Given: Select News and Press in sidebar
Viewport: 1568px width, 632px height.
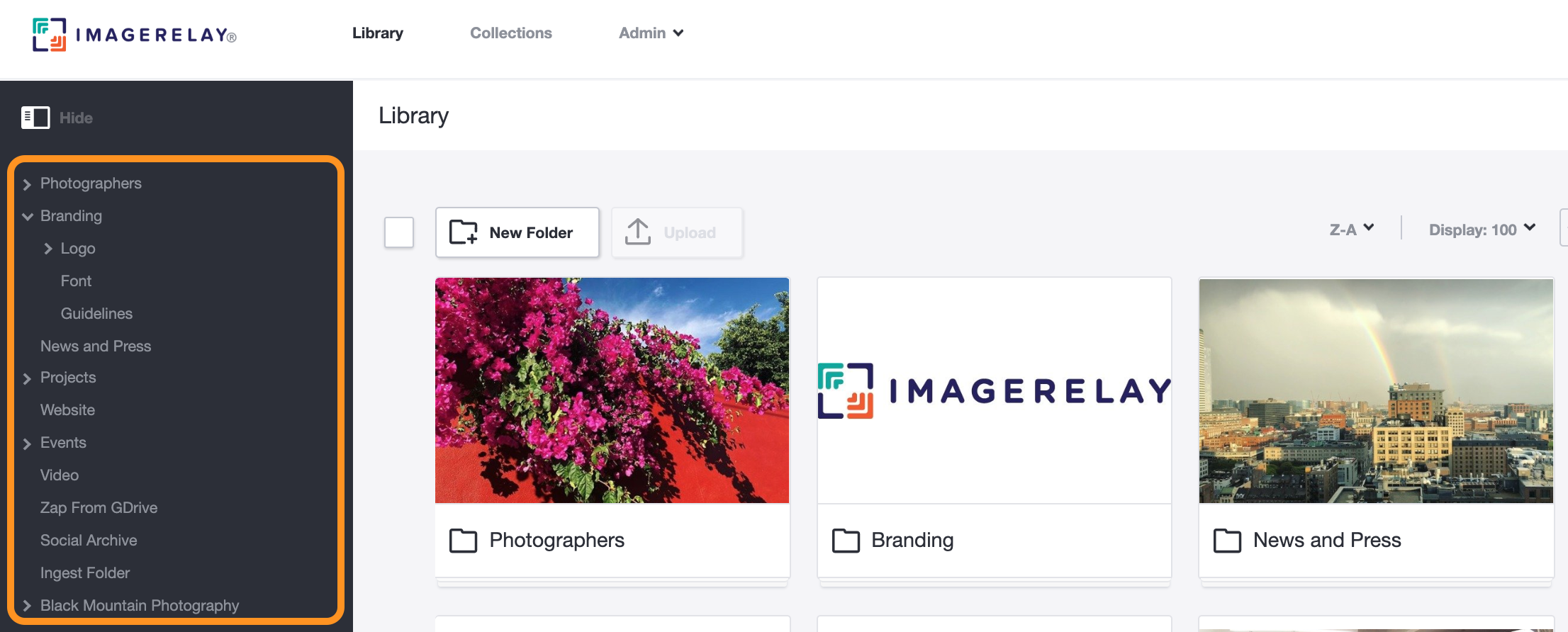Looking at the screenshot, I should click(96, 346).
